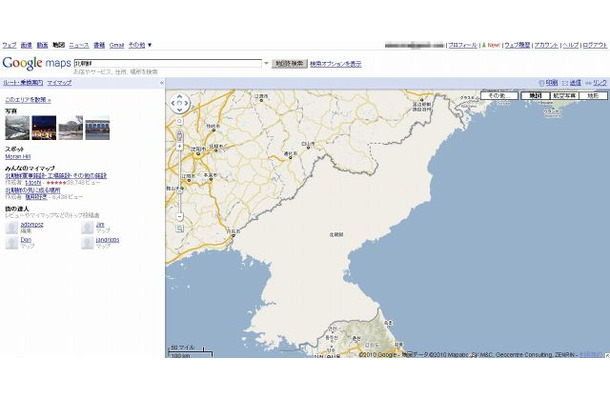Click the printer icon beside 印刷
610x400 pixels.
(x=542, y=83)
